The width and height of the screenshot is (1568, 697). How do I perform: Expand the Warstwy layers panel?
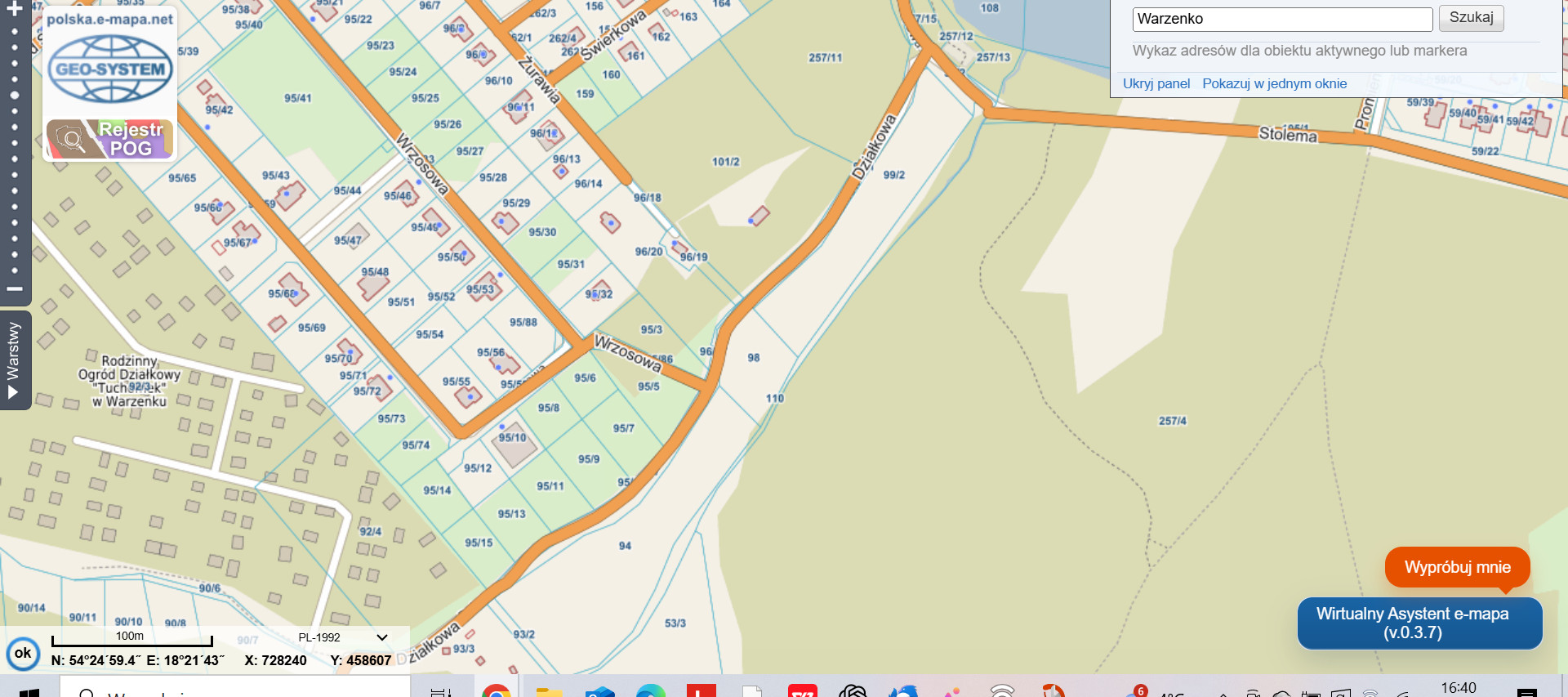point(14,360)
